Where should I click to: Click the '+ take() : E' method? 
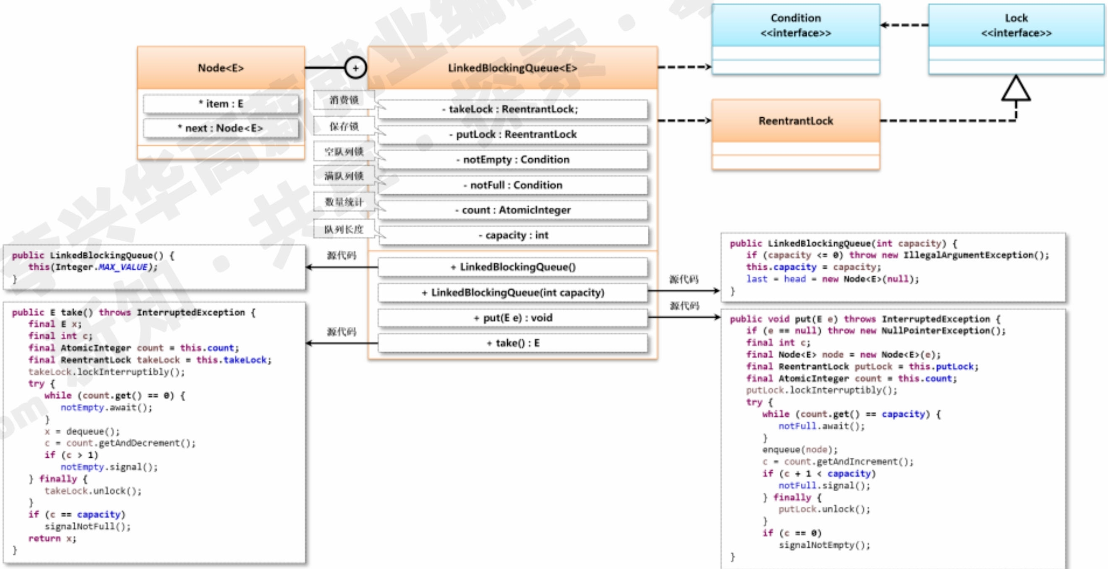(512, 343)
